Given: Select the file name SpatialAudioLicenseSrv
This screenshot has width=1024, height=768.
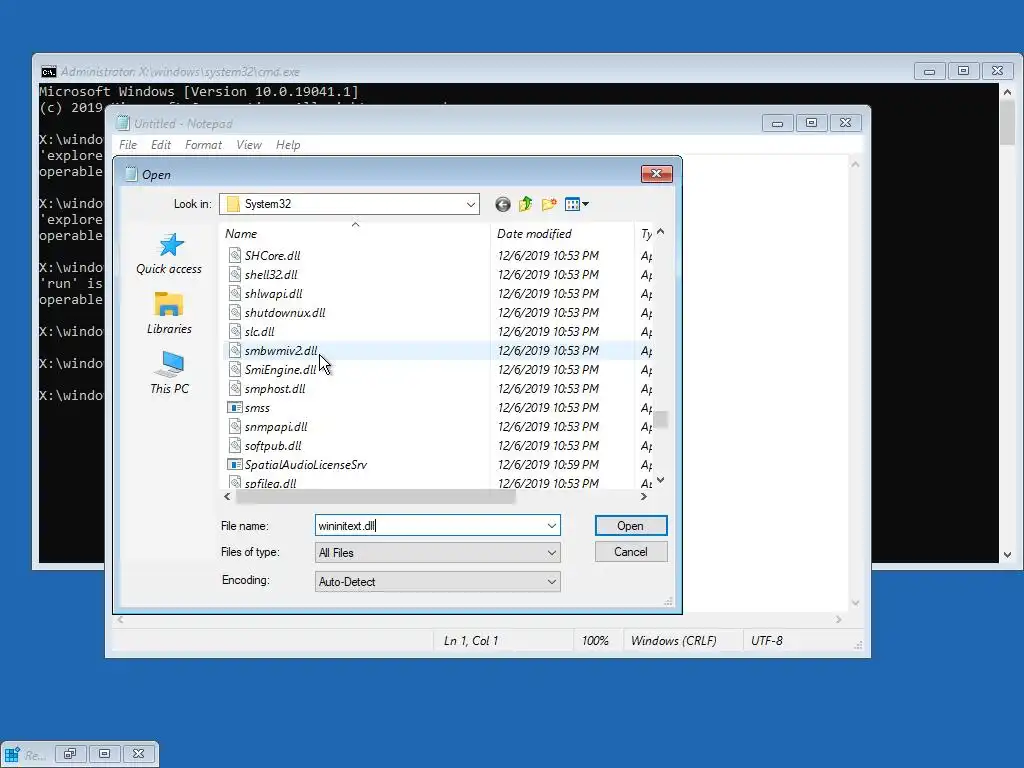Looking at the screenshot, I should tap(306, 464).
